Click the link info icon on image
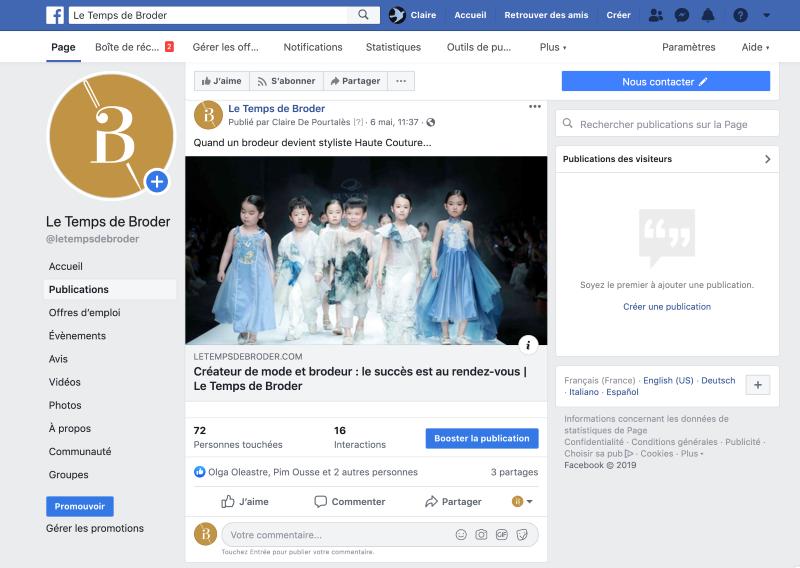This screenshot has width=800, height=568. click(x=528, y=345)
